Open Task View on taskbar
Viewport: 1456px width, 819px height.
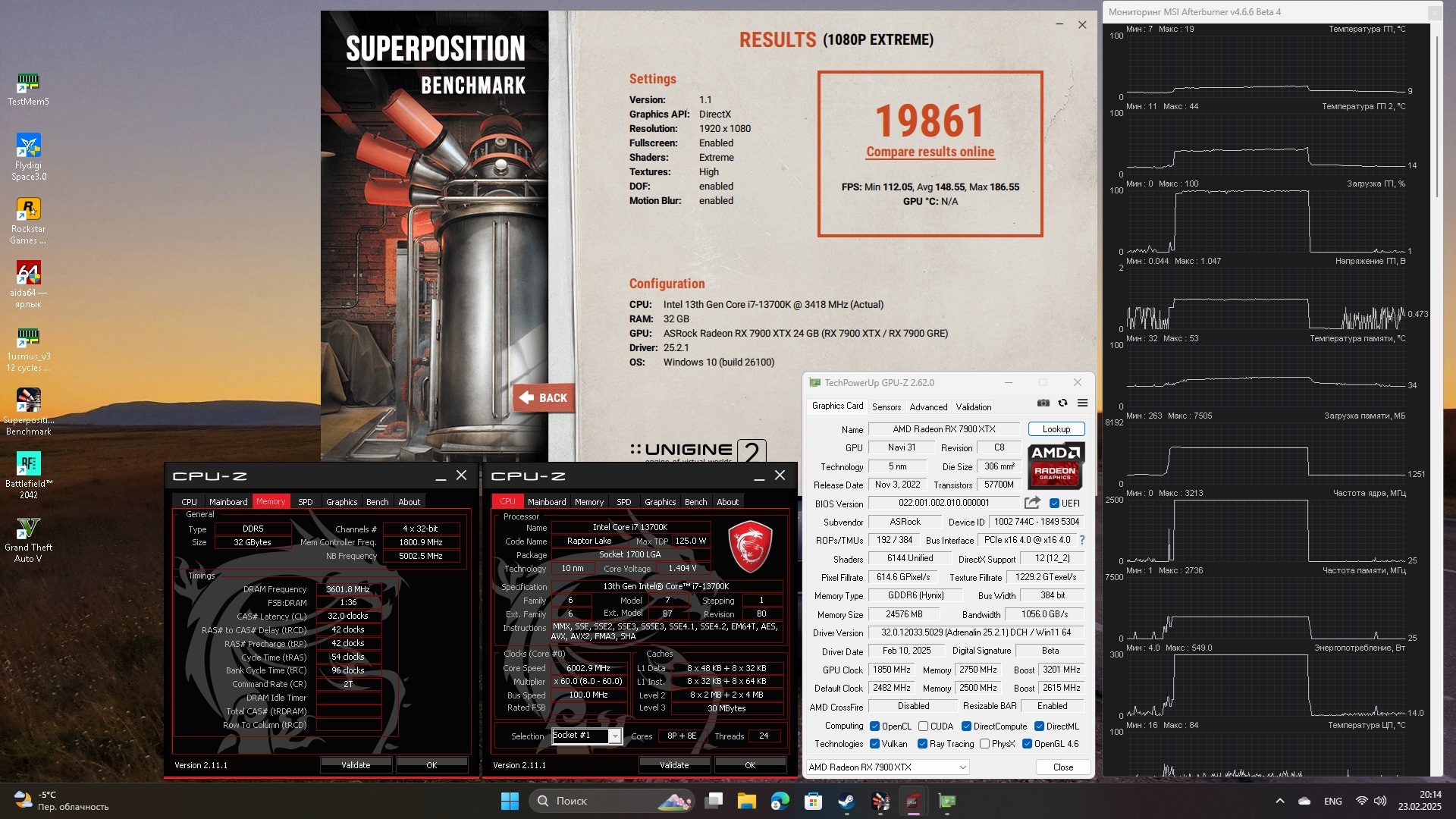coord(714,801)
